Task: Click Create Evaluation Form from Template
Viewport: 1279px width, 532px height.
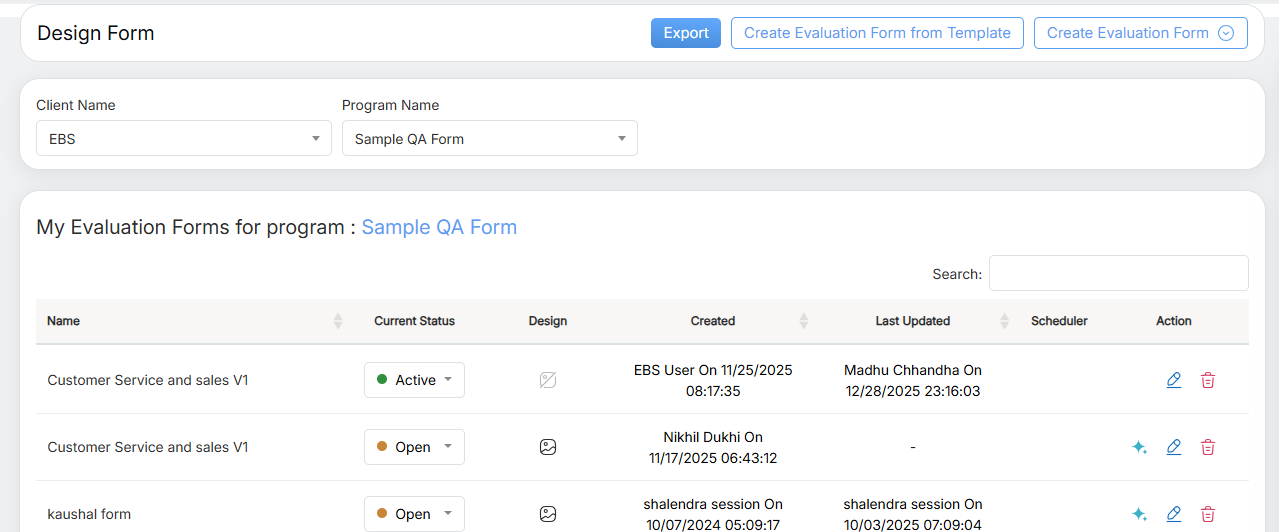Action: pyautogui.click(x=877, y=33)
